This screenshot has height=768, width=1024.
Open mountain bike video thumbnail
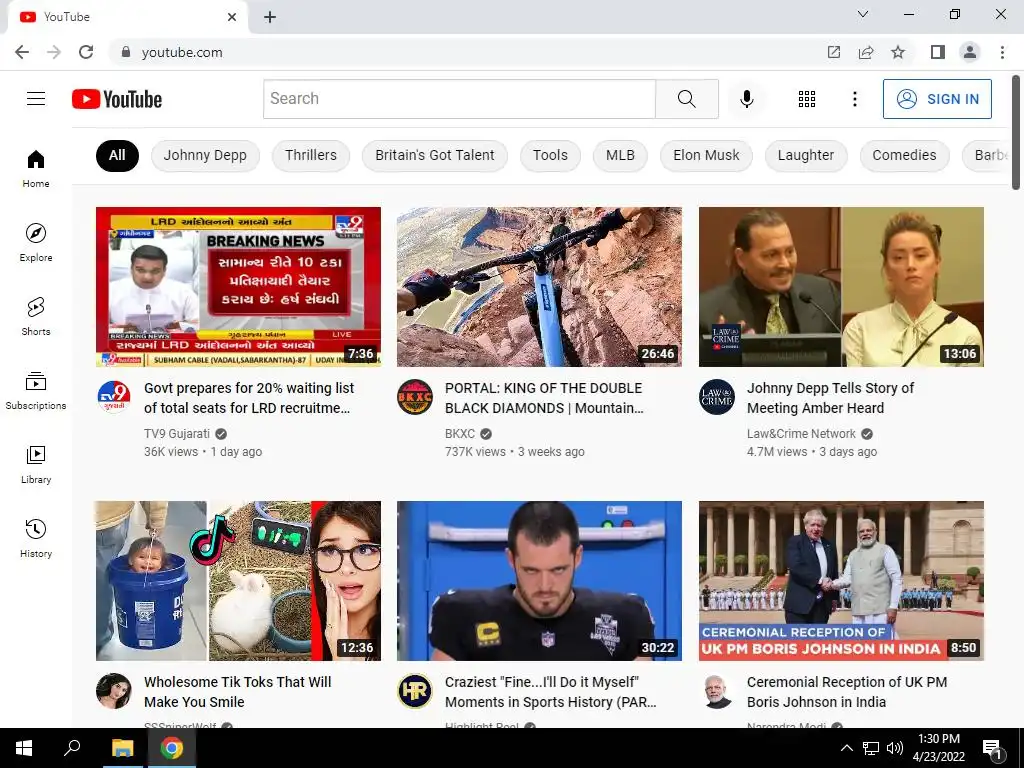[539, 287]
